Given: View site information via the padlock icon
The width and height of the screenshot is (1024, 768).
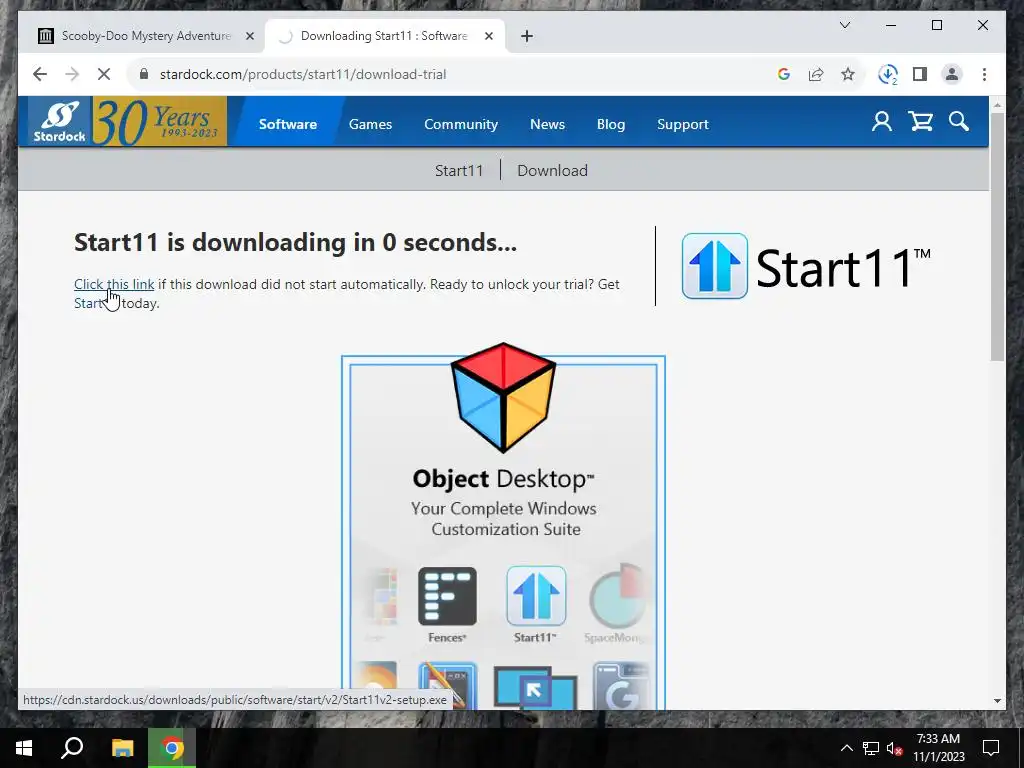Looking at the screenshot, I should tap(144, 74).
